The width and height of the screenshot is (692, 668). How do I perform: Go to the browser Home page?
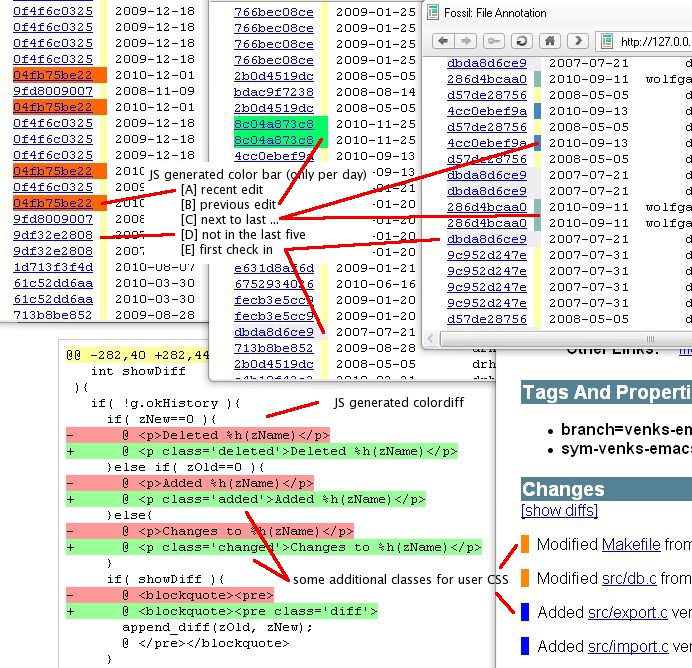(x=548, y=41)
